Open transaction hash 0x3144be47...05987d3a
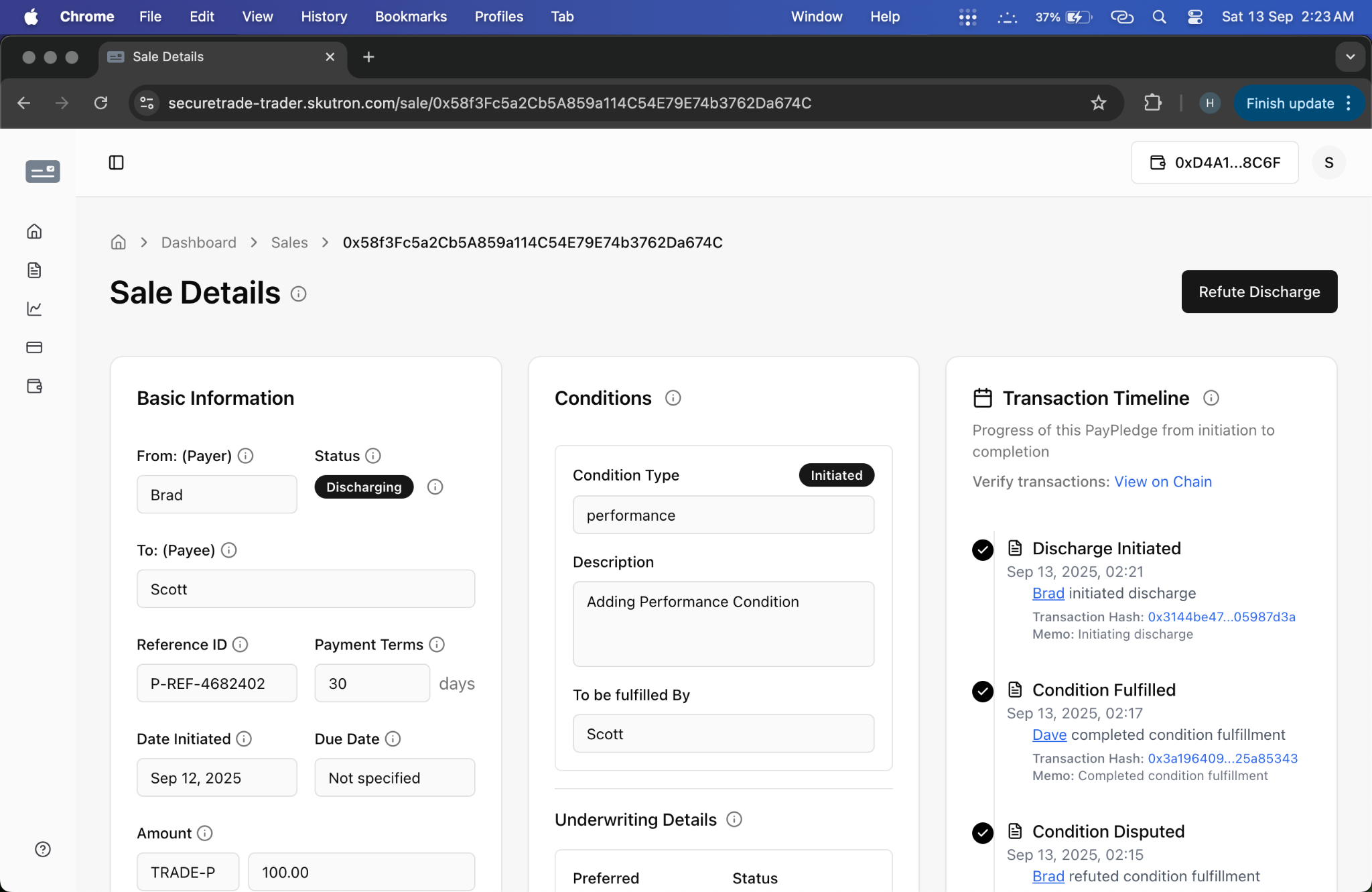 point(1222,617)
